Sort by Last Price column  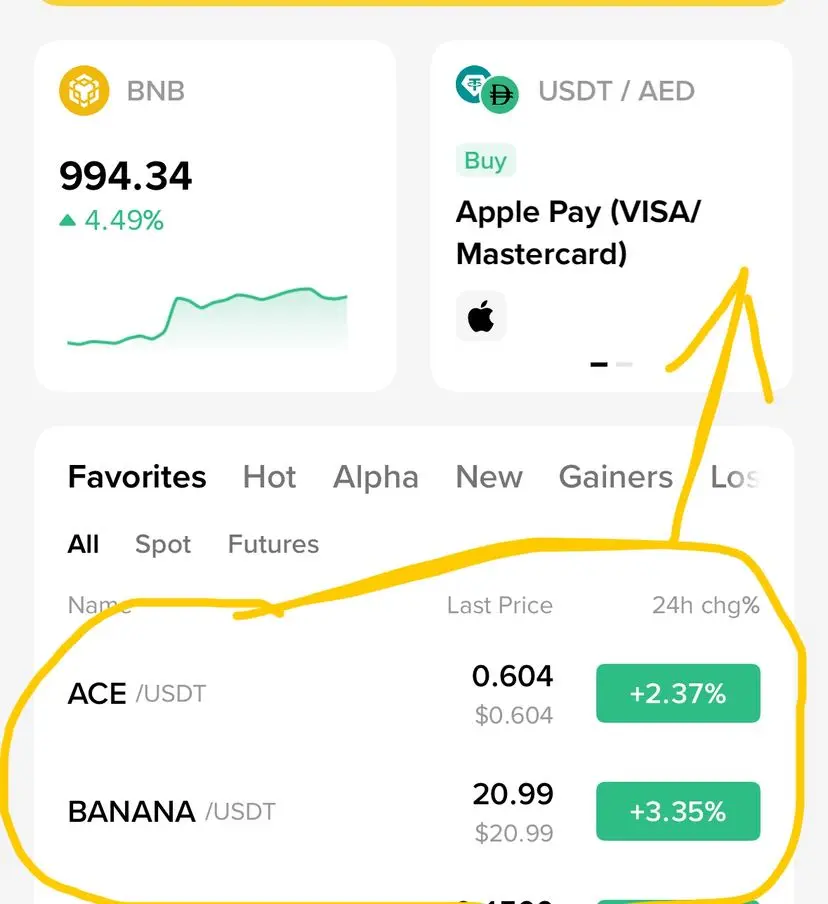click(499, 605)
